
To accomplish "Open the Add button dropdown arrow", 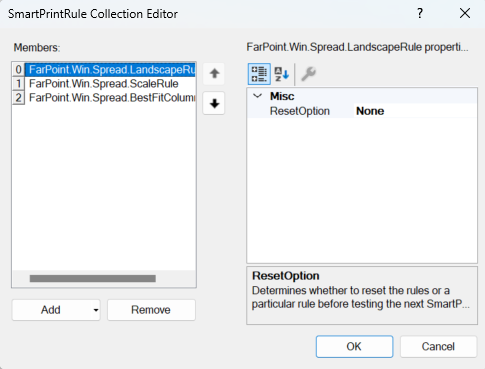I will tap(96, 310).
